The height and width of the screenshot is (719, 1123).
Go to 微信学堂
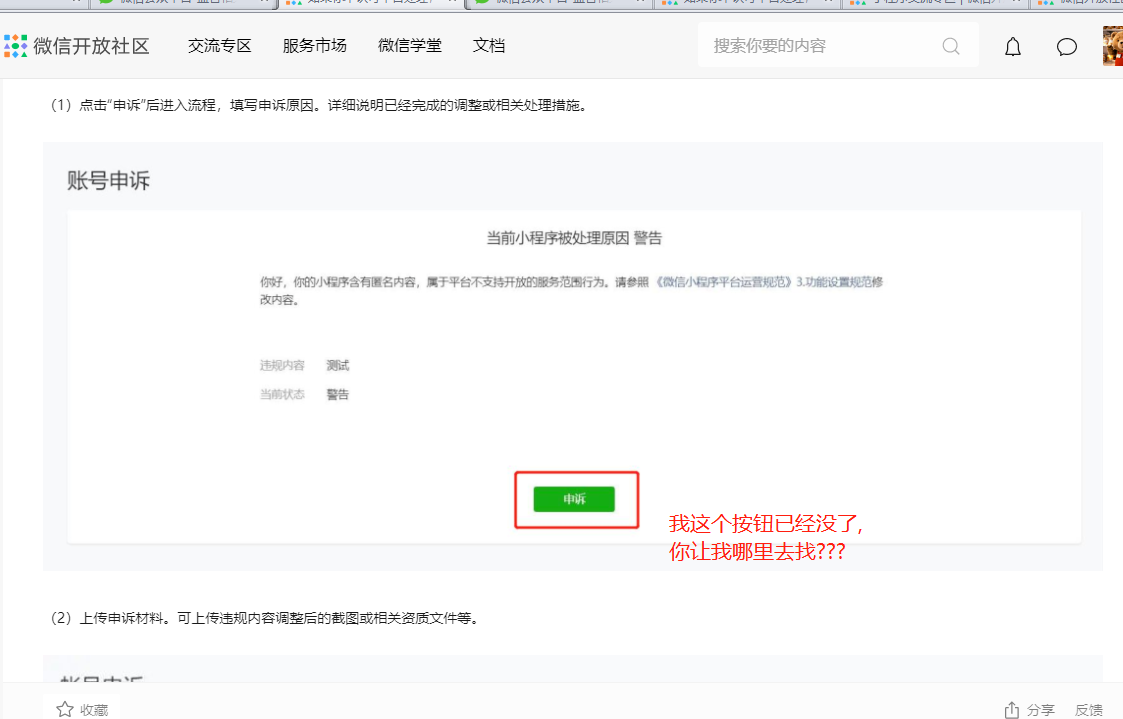pyautogui.click(x=410, y=46)
